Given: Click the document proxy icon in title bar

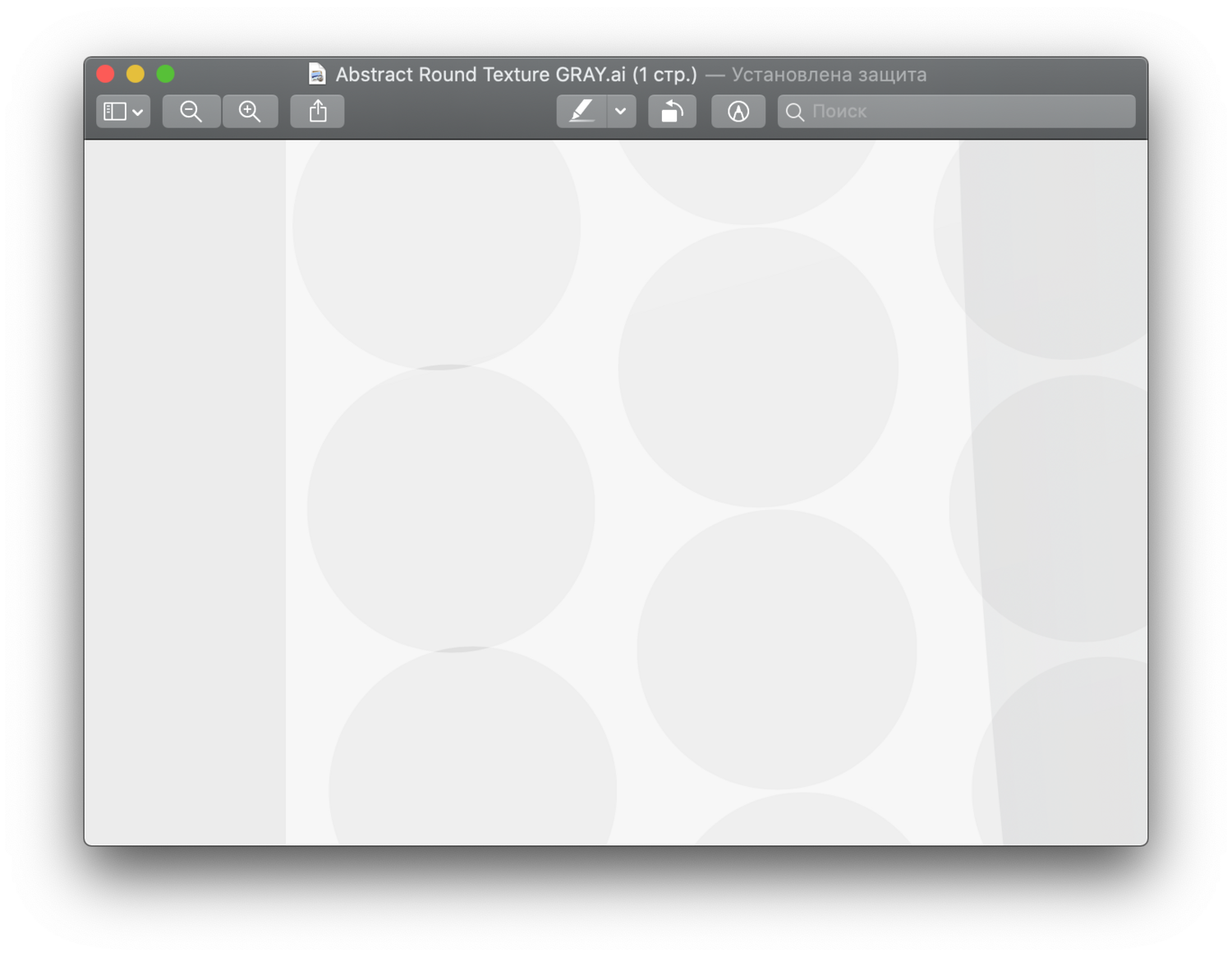Looking at the screenshot, I should [x=317, y=74].
